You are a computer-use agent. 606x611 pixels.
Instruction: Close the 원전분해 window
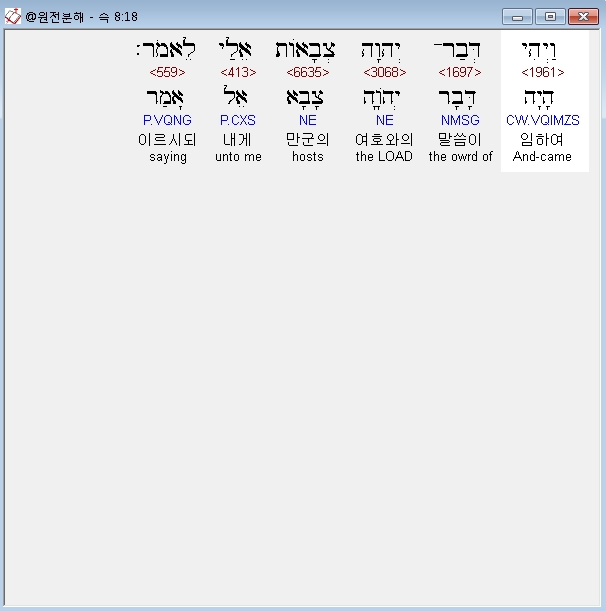click(x=583, y=17)
